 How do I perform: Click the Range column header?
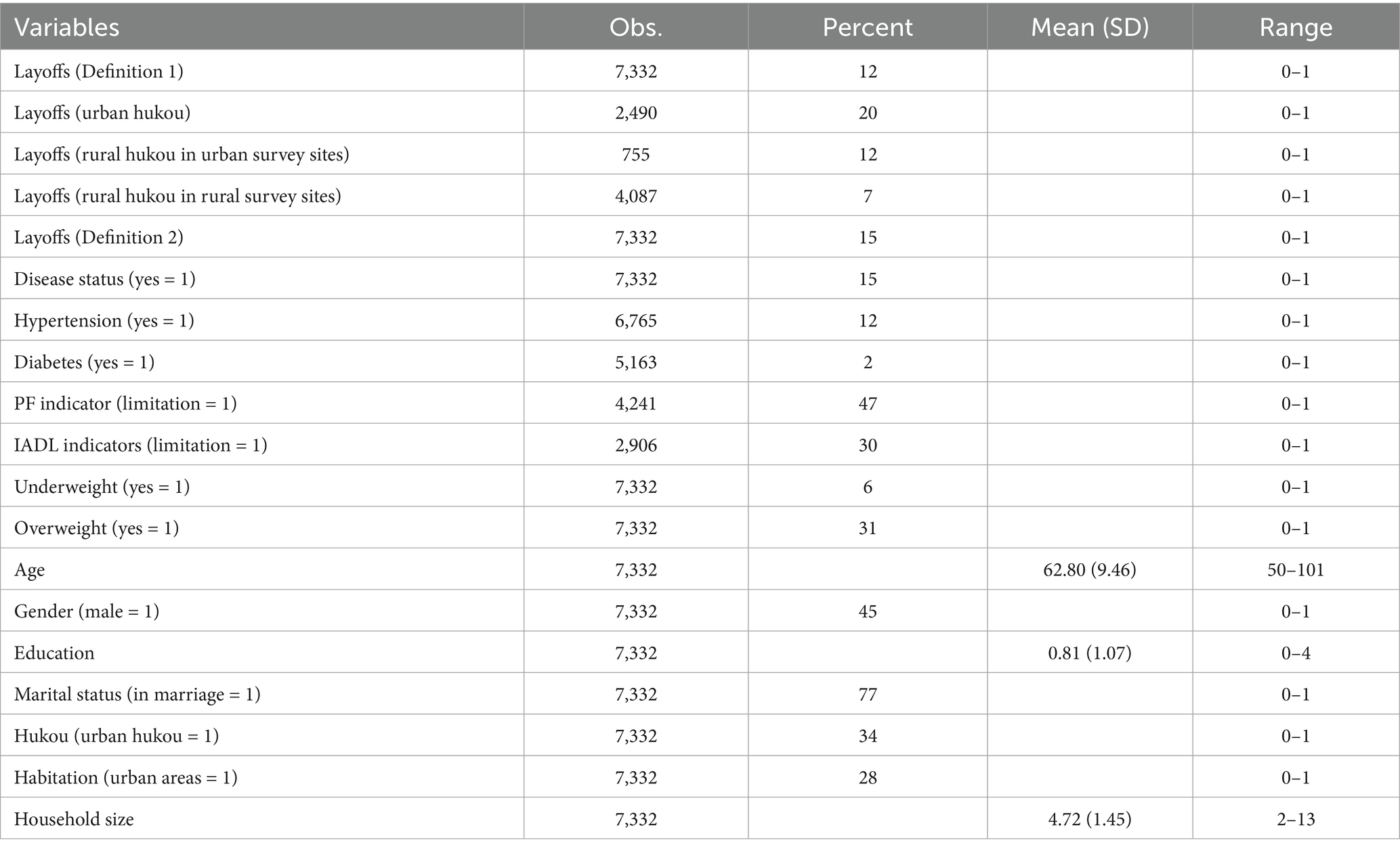coord(1296,27)
